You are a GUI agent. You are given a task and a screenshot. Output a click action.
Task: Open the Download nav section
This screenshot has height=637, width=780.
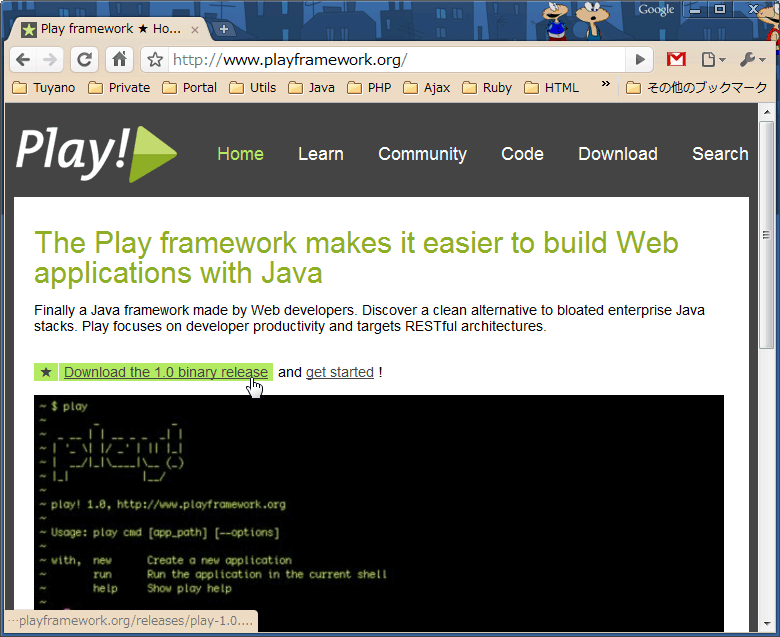coord(618,154)
